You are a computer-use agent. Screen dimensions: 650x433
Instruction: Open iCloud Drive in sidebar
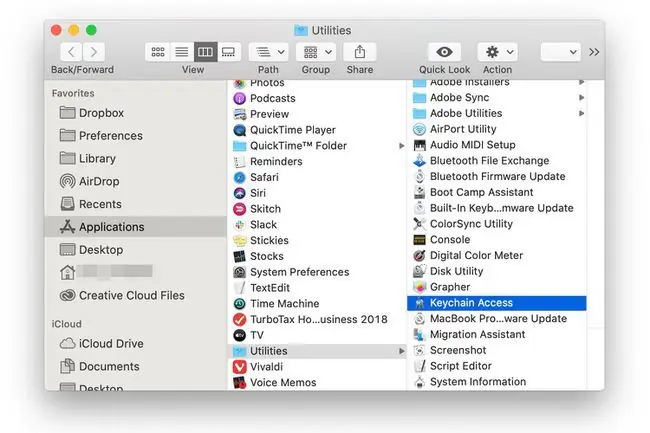135,343
